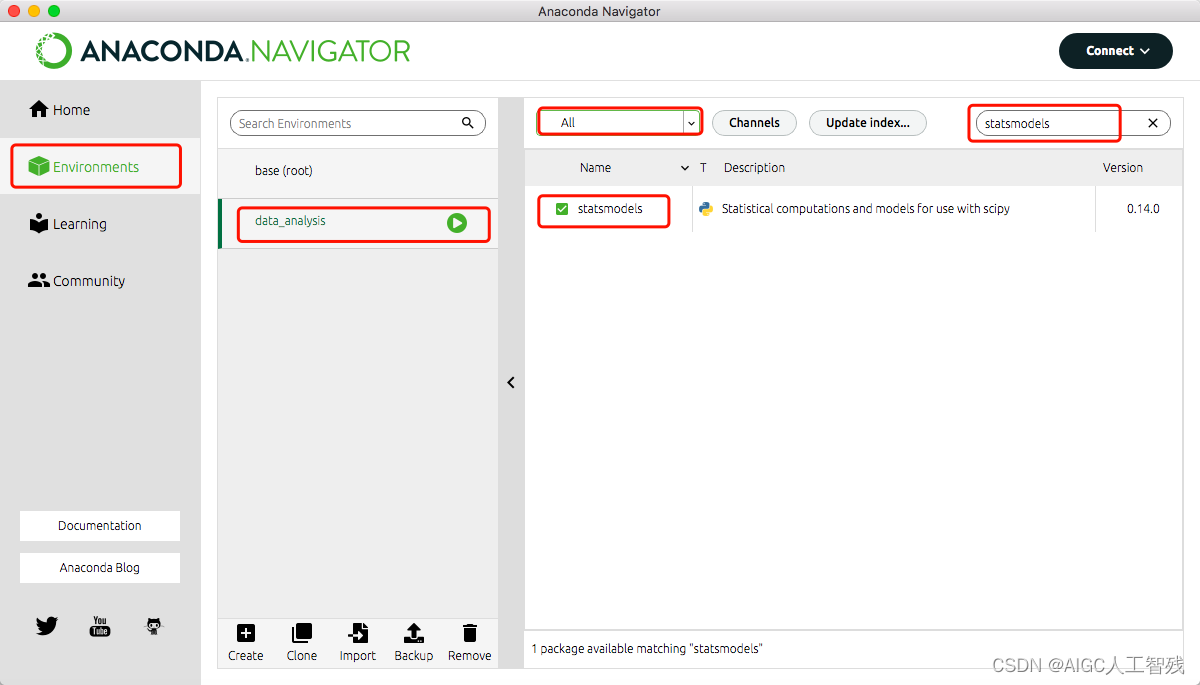
Task: Collapse the environments panel with left arrow
Action: (x=511, y=382)
